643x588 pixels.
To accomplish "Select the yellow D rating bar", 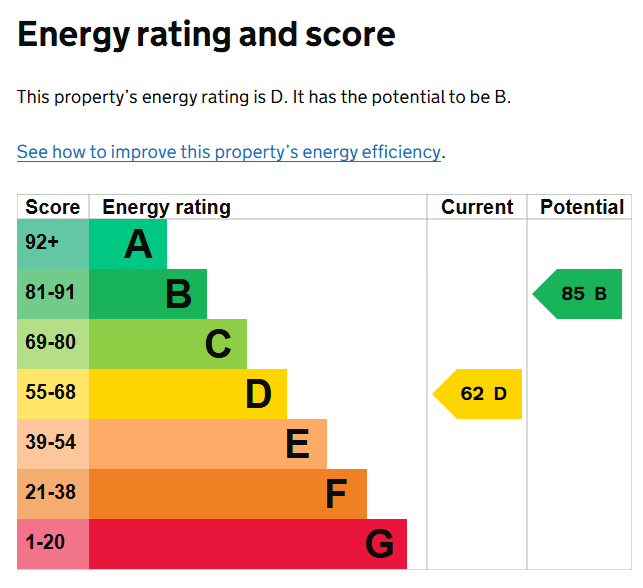I will [188, 394].
